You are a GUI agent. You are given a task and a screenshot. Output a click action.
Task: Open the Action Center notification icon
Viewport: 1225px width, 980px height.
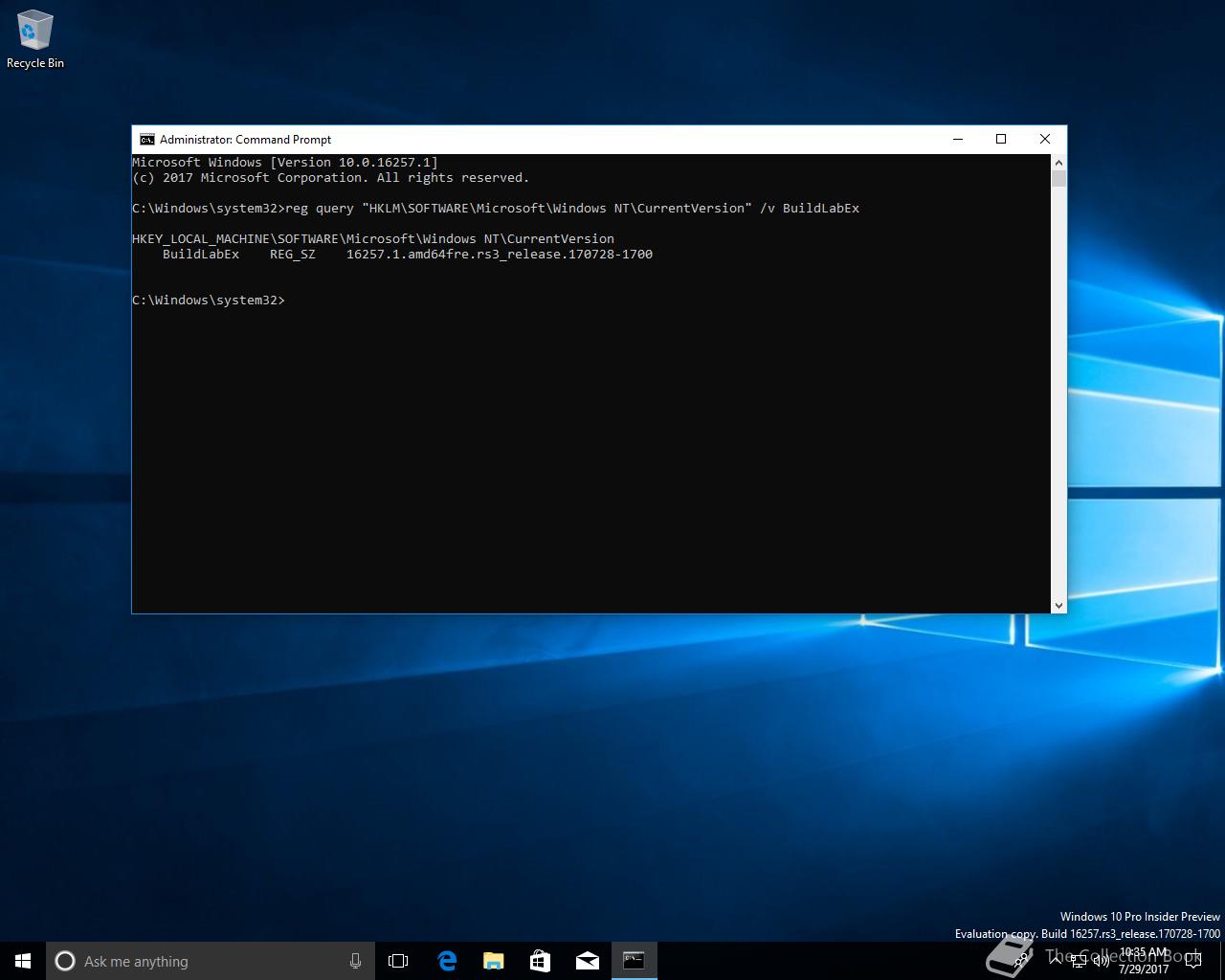coord(1193,961)
